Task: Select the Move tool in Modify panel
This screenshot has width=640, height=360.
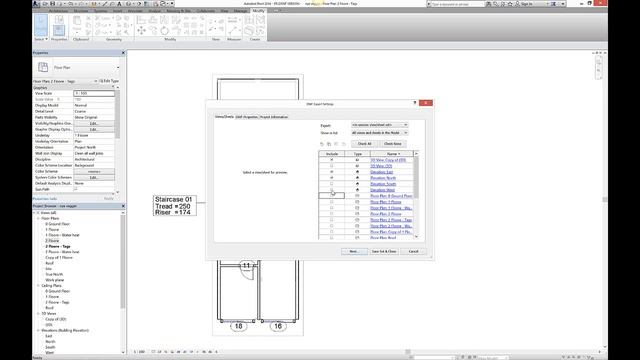Action: [141, 31]
